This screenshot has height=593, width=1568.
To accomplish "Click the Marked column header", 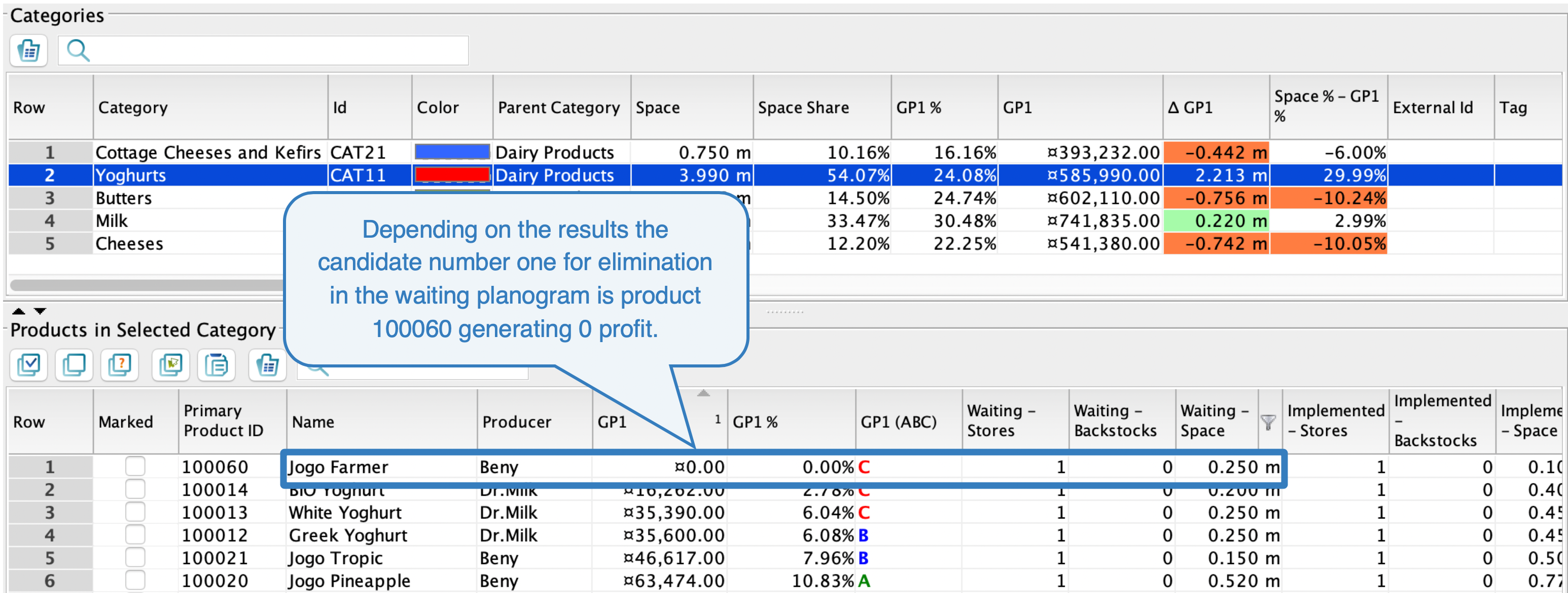I will pos(135,421).
